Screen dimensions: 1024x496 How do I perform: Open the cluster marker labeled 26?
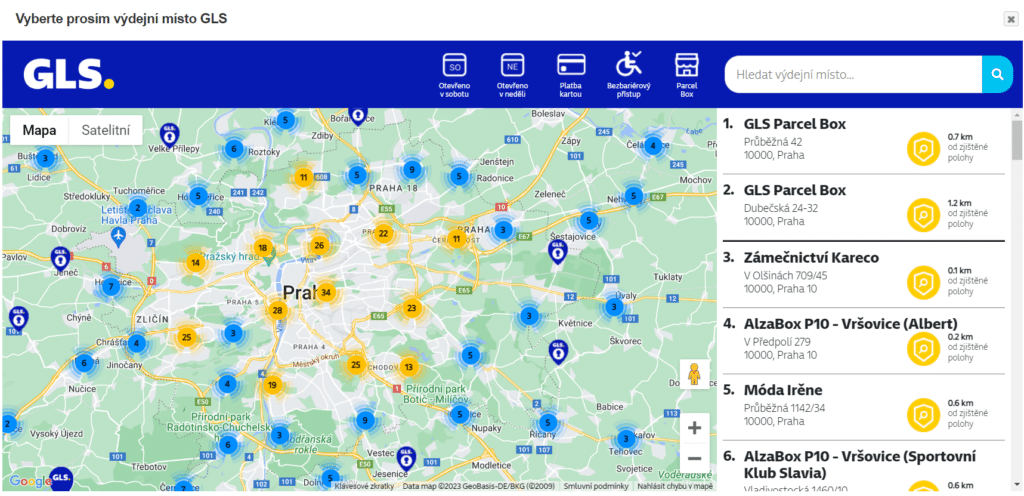[319, 245]
